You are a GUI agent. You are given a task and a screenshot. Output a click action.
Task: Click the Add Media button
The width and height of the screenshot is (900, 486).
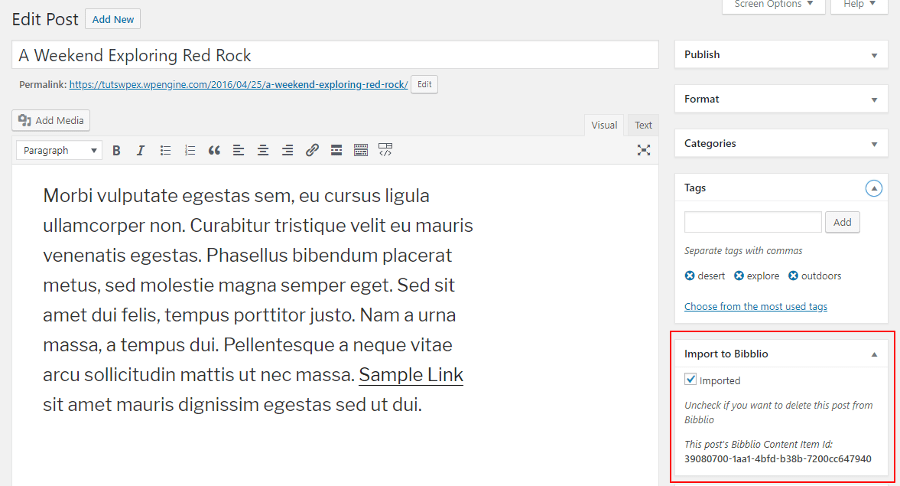tap(51, 120)
